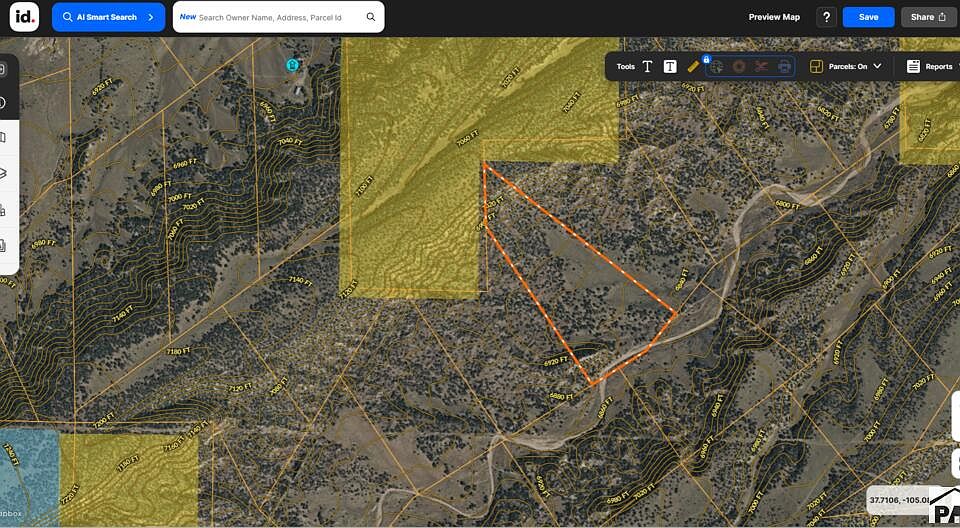This screenshot has height=528, width=960.
Task: Click the coordinates readout 37.7106
Action: (898, 500)
